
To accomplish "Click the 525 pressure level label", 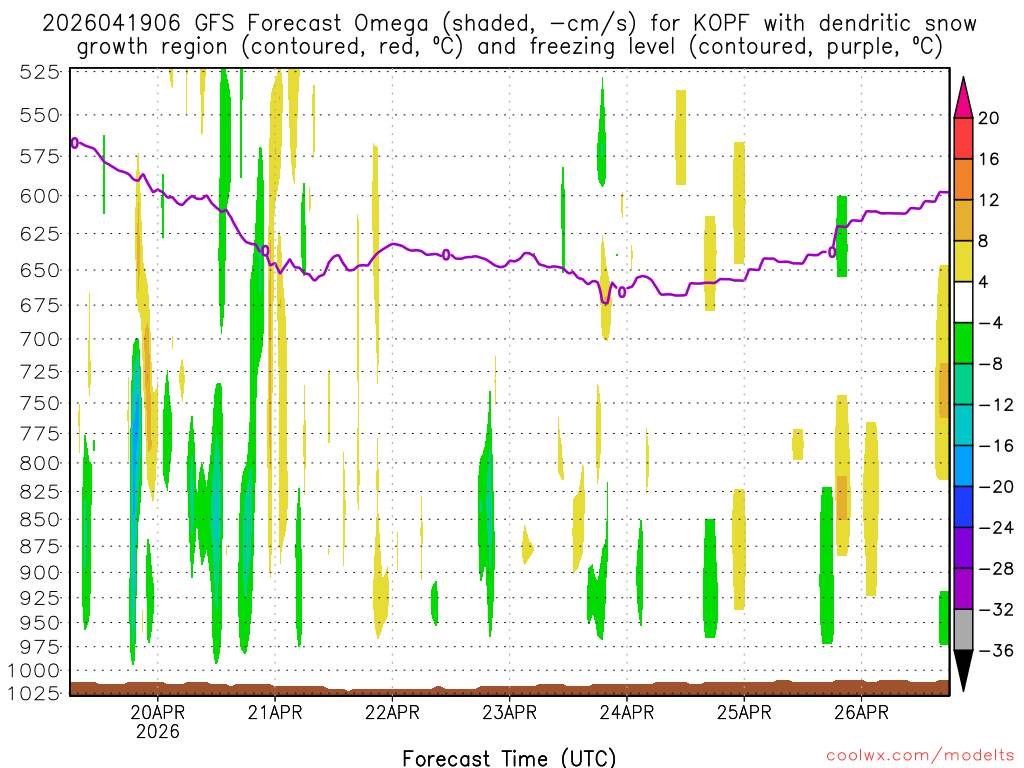I will point(40,72).
